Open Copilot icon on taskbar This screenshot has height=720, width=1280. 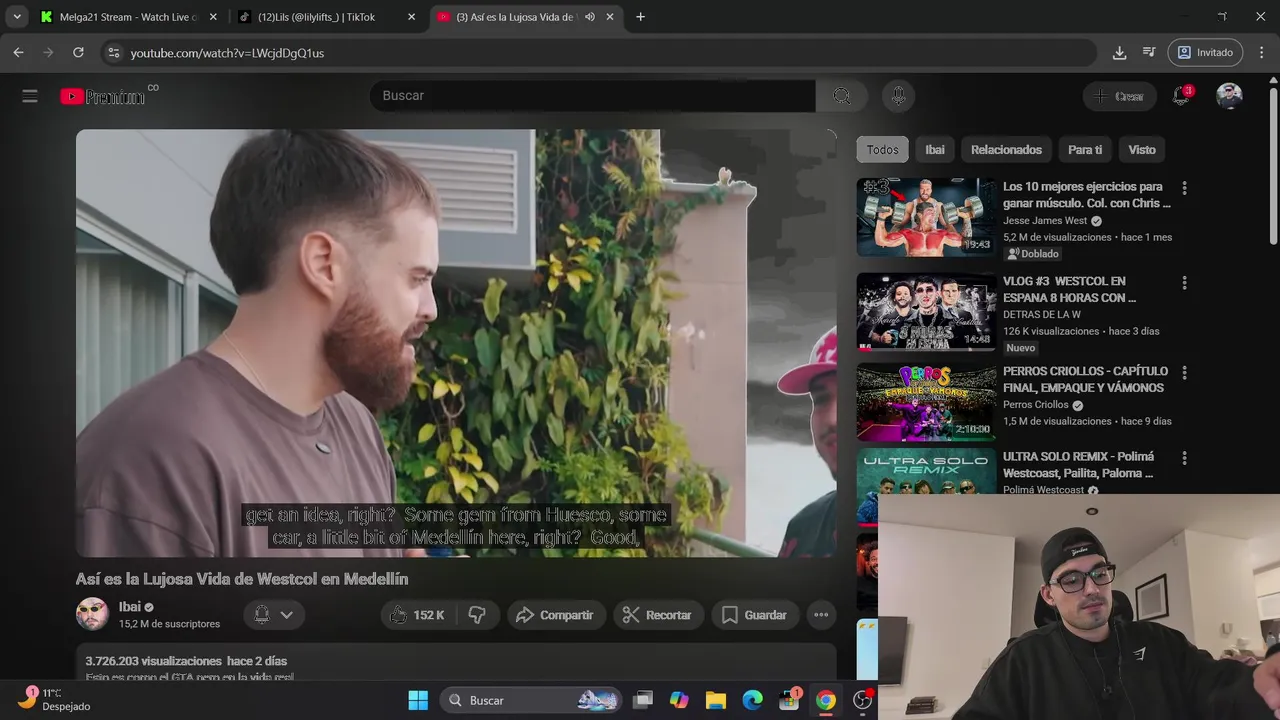point(679,700)
